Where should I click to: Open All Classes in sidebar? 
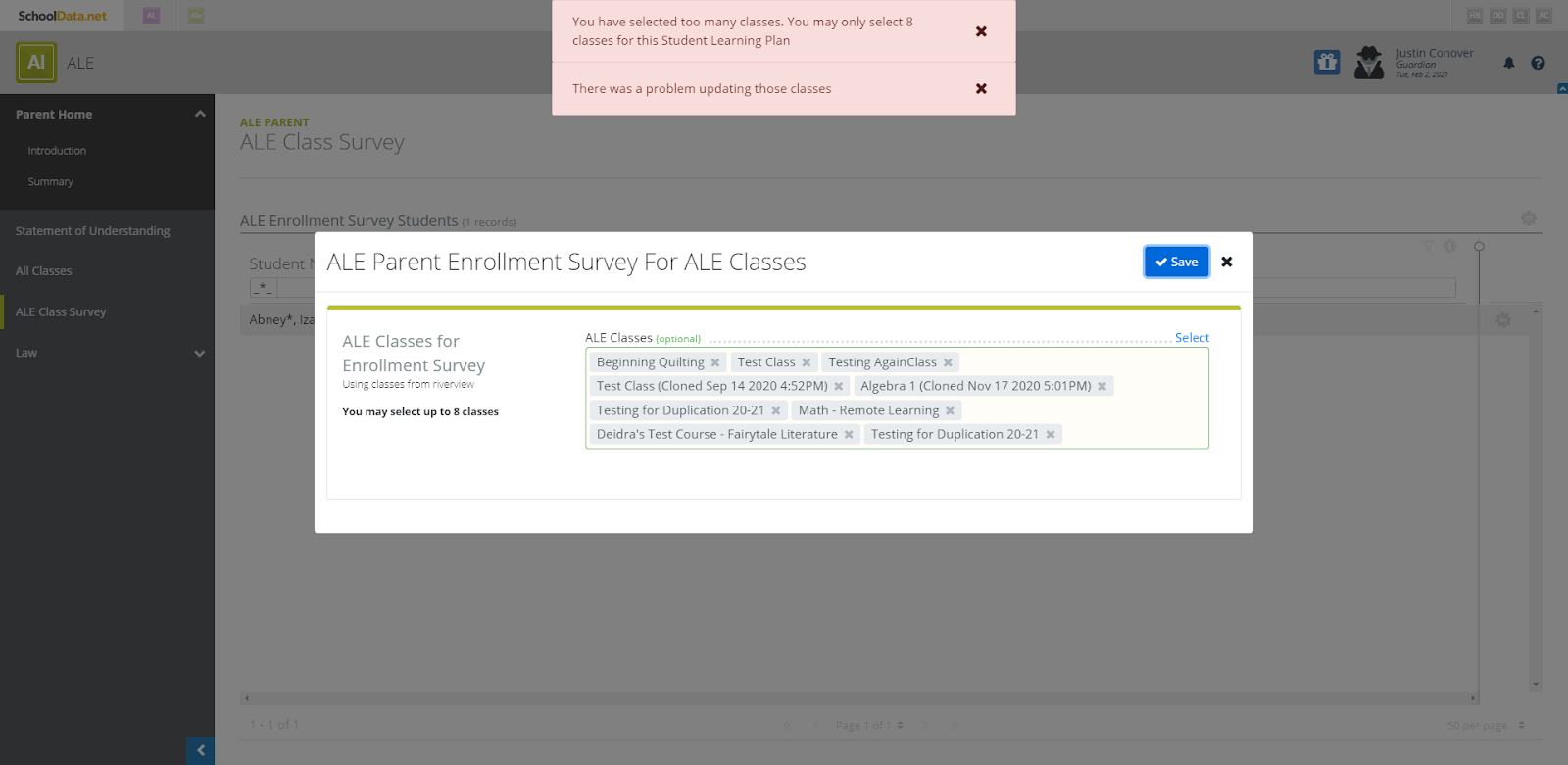pyautogui.click(x=44, y=271)
